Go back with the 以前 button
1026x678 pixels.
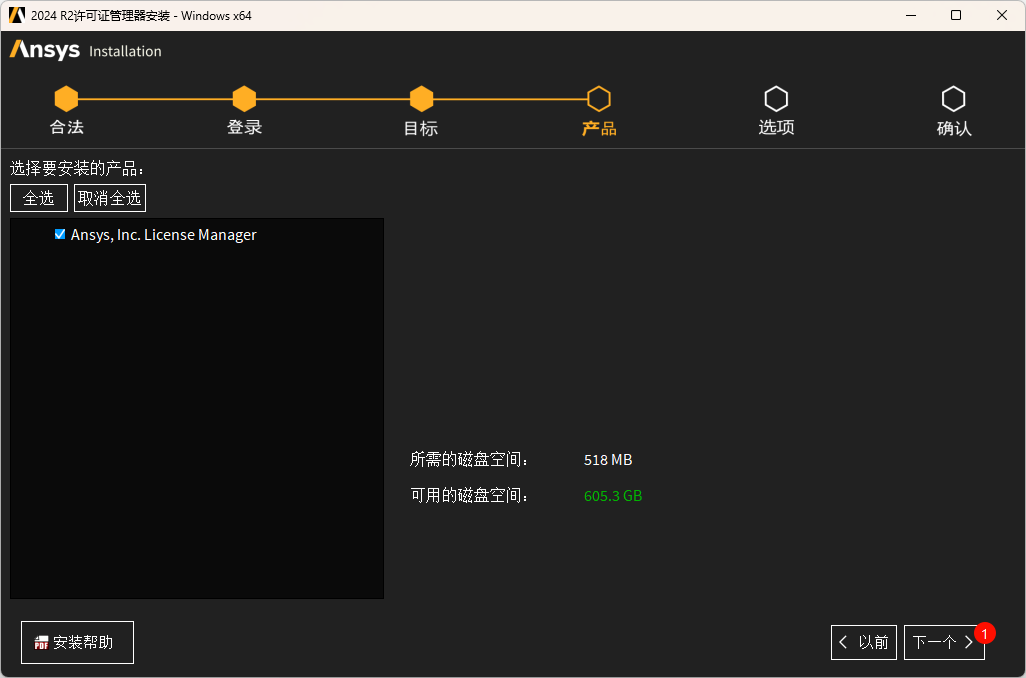[x=864, y=642]
